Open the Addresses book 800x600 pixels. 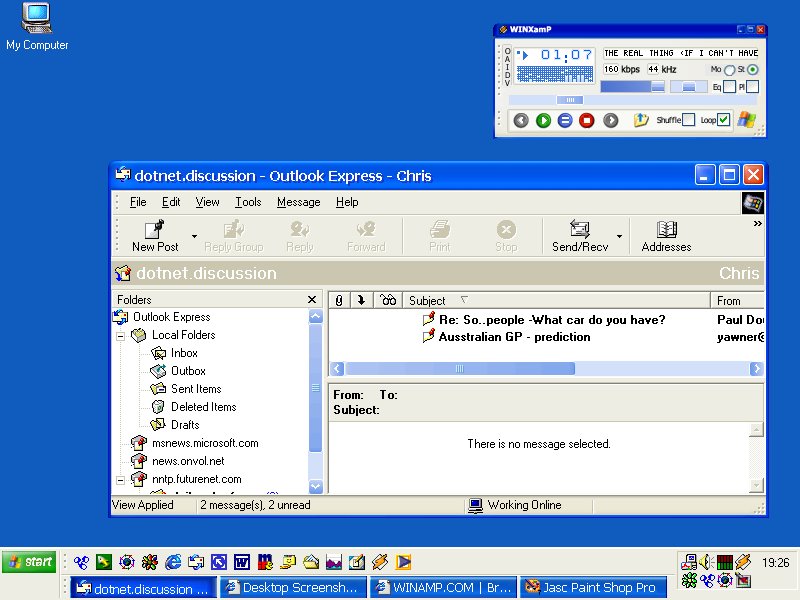(x=666, y=236)
